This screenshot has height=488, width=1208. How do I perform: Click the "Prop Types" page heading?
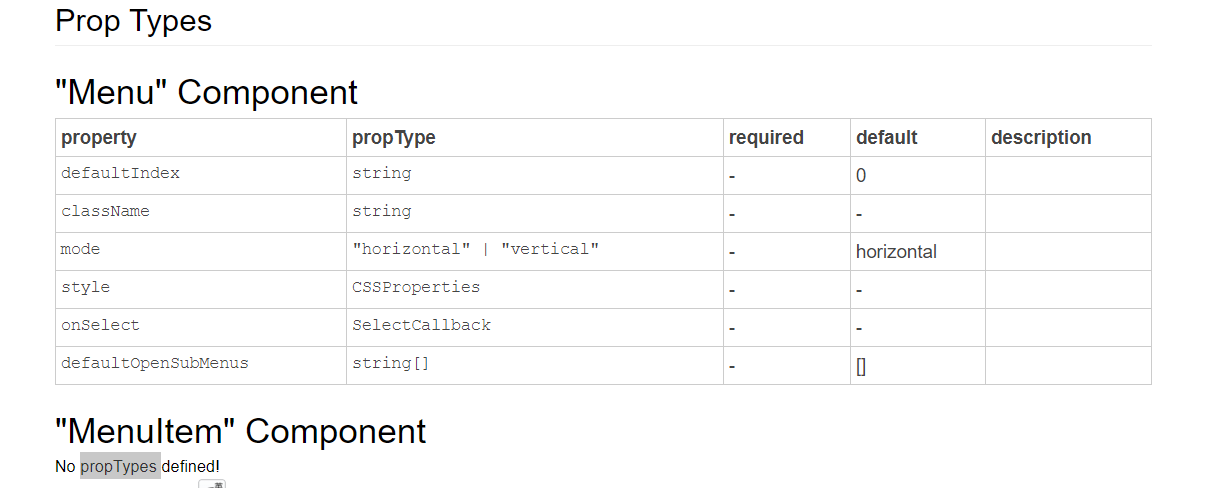[133, 21]
